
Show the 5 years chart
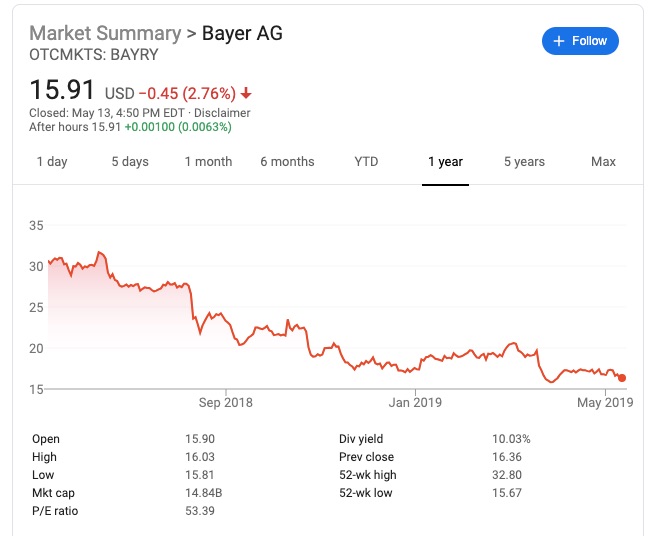coord(524,162)
